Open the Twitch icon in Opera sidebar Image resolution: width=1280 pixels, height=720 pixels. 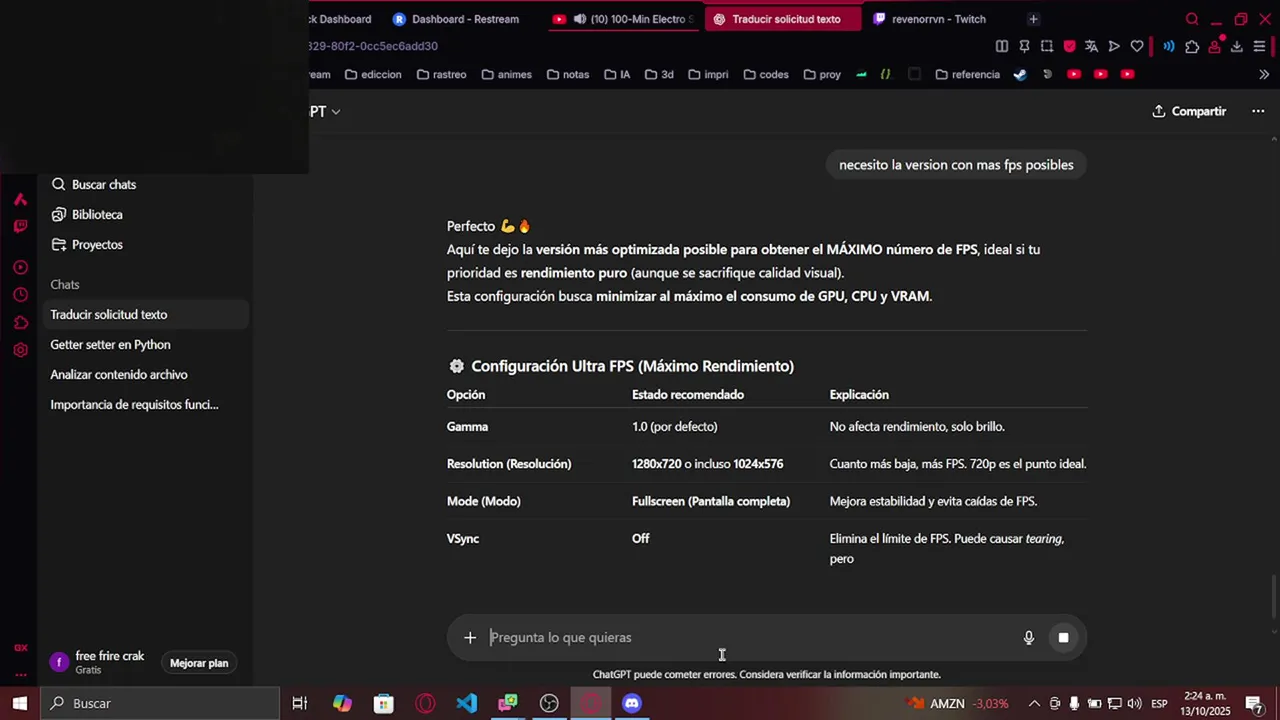[x=20, y=227]
